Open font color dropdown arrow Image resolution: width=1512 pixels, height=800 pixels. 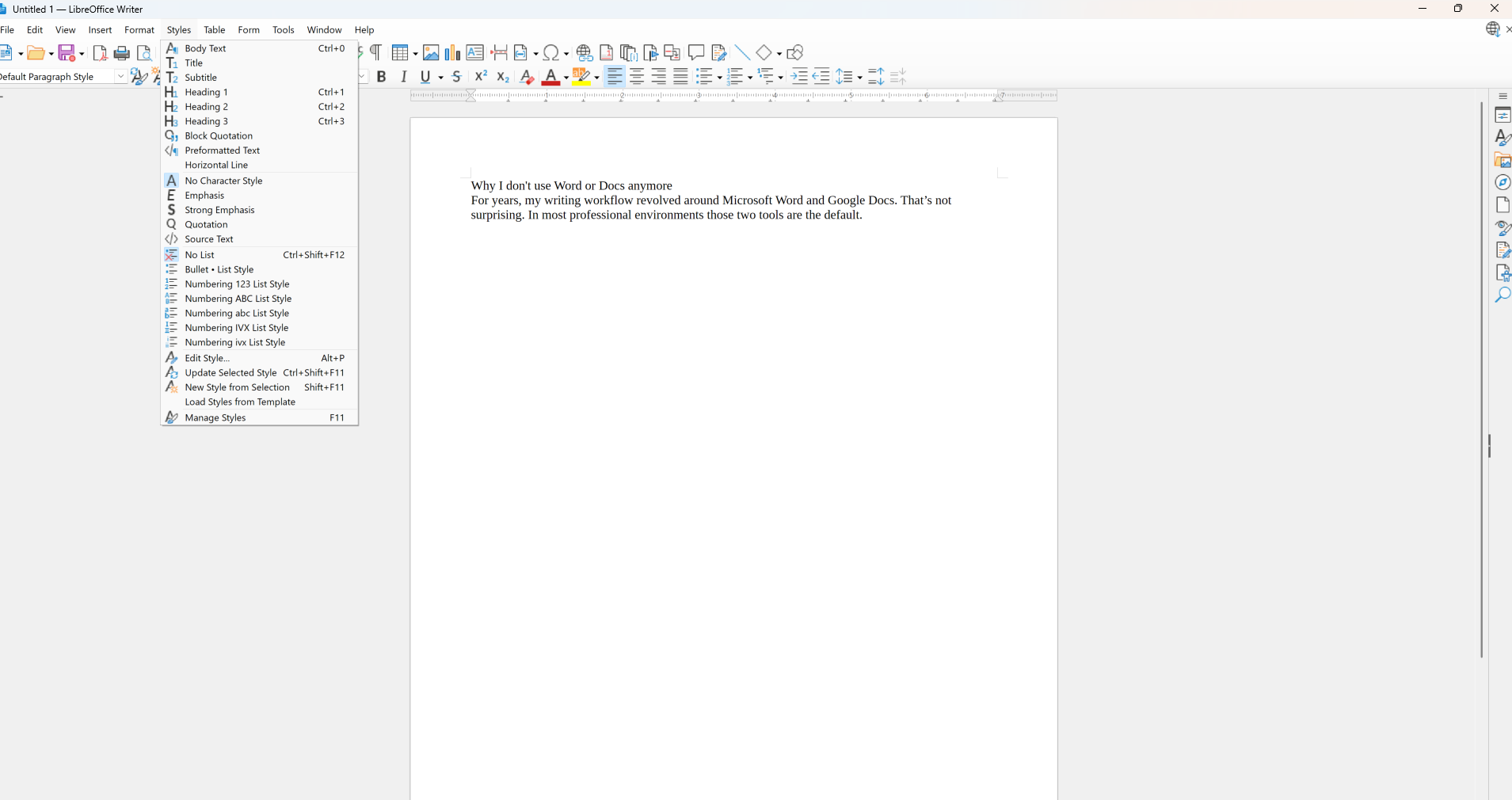click(x=566, y=77)
